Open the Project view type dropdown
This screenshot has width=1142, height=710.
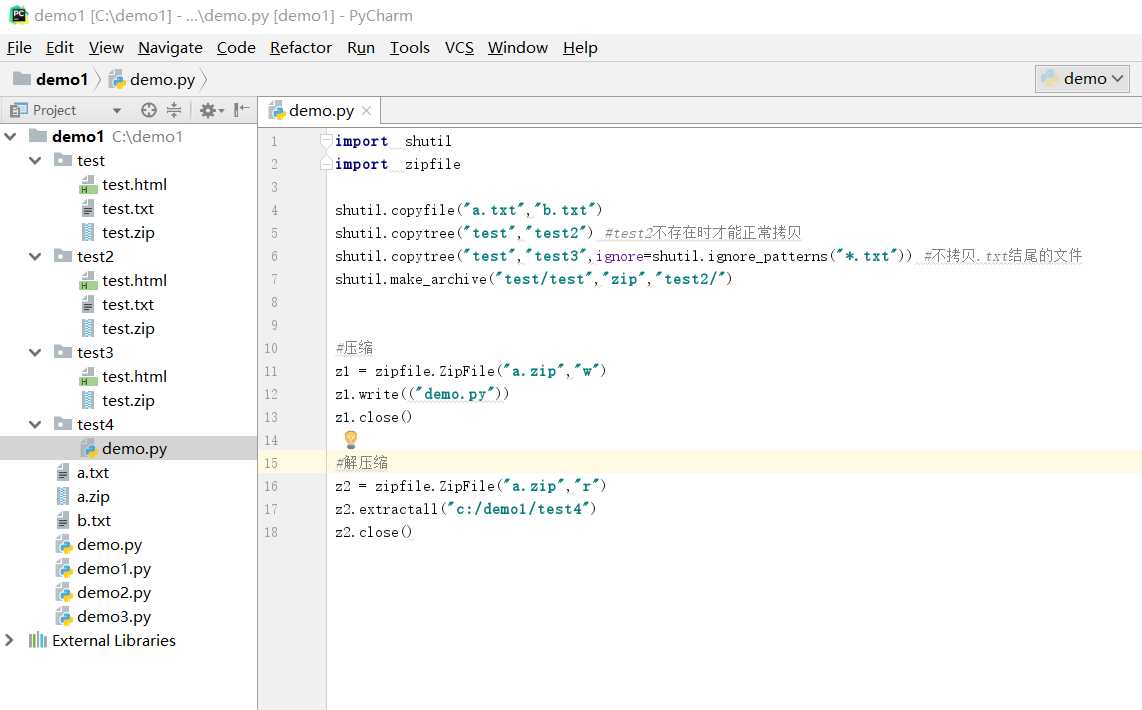117,111
